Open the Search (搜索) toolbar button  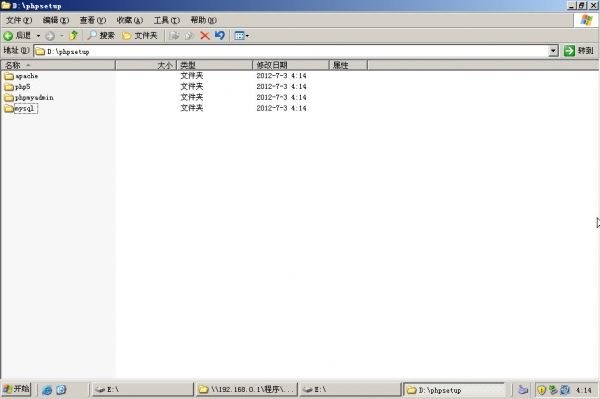click(101, 36)
